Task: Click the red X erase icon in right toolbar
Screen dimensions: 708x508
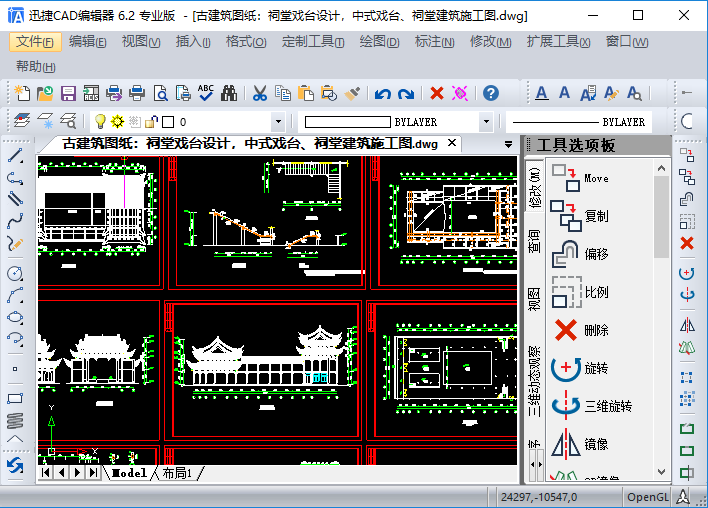Action: coord(687,244)
